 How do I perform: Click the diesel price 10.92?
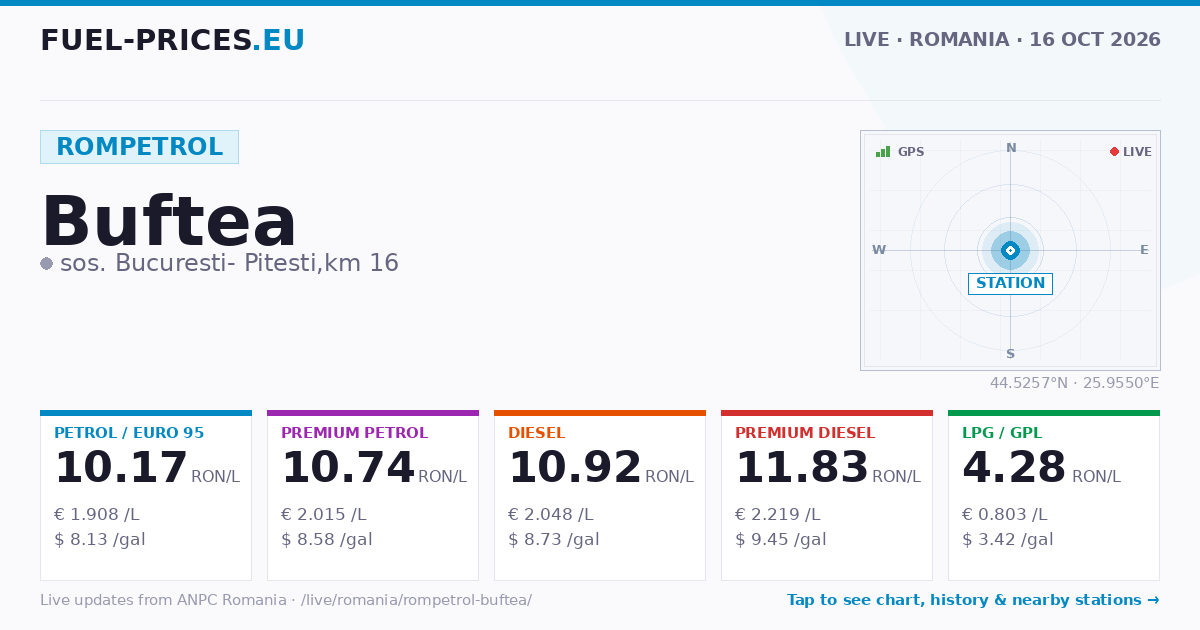[x=575, y=468]
